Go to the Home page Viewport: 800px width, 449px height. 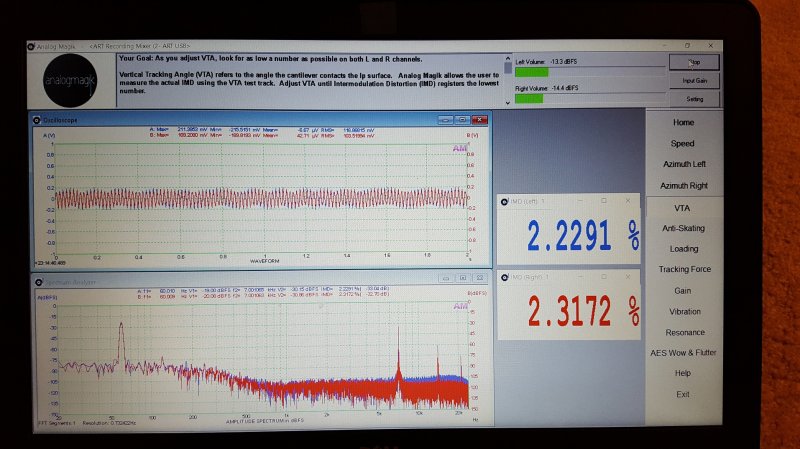click(x=683, y=122)
